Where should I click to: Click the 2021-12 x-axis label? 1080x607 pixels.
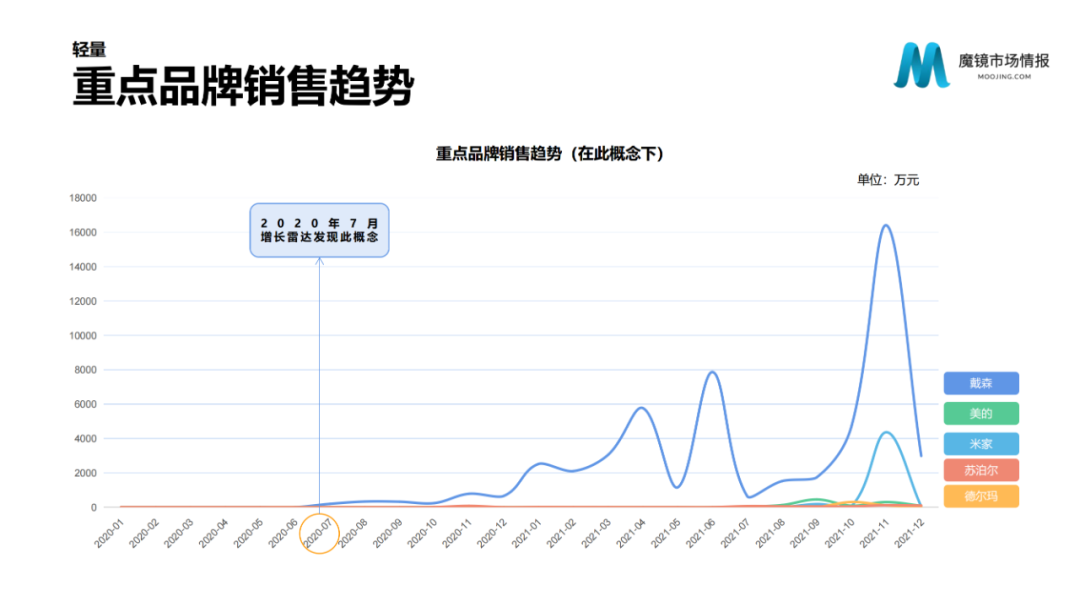tap(910, 533)
